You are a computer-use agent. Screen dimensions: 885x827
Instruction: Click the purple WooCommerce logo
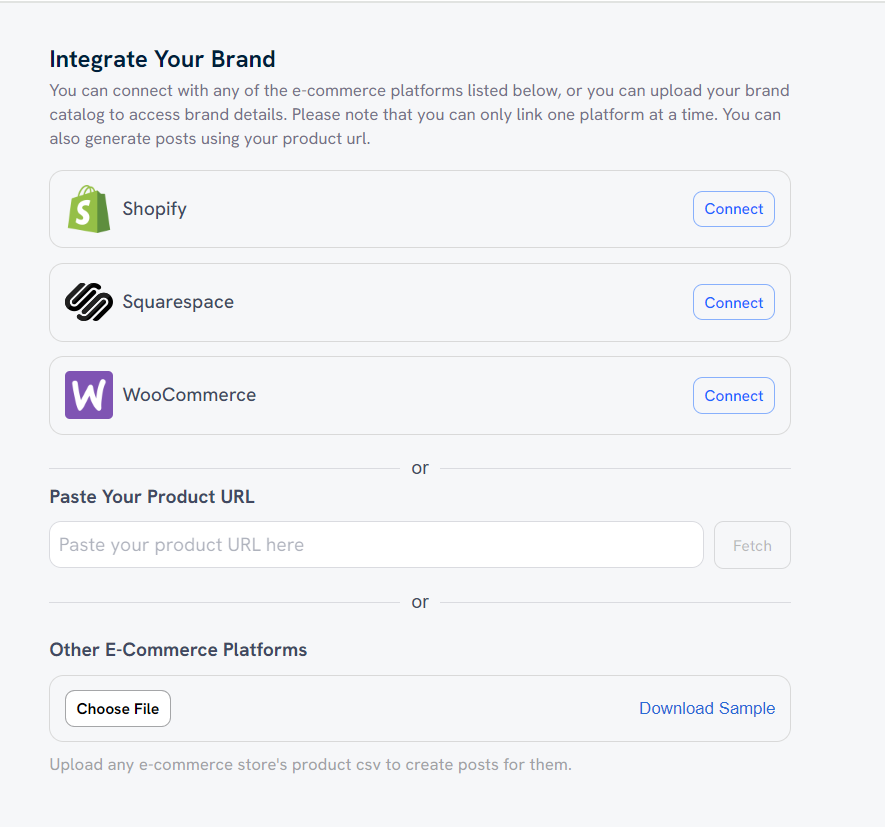89,395
